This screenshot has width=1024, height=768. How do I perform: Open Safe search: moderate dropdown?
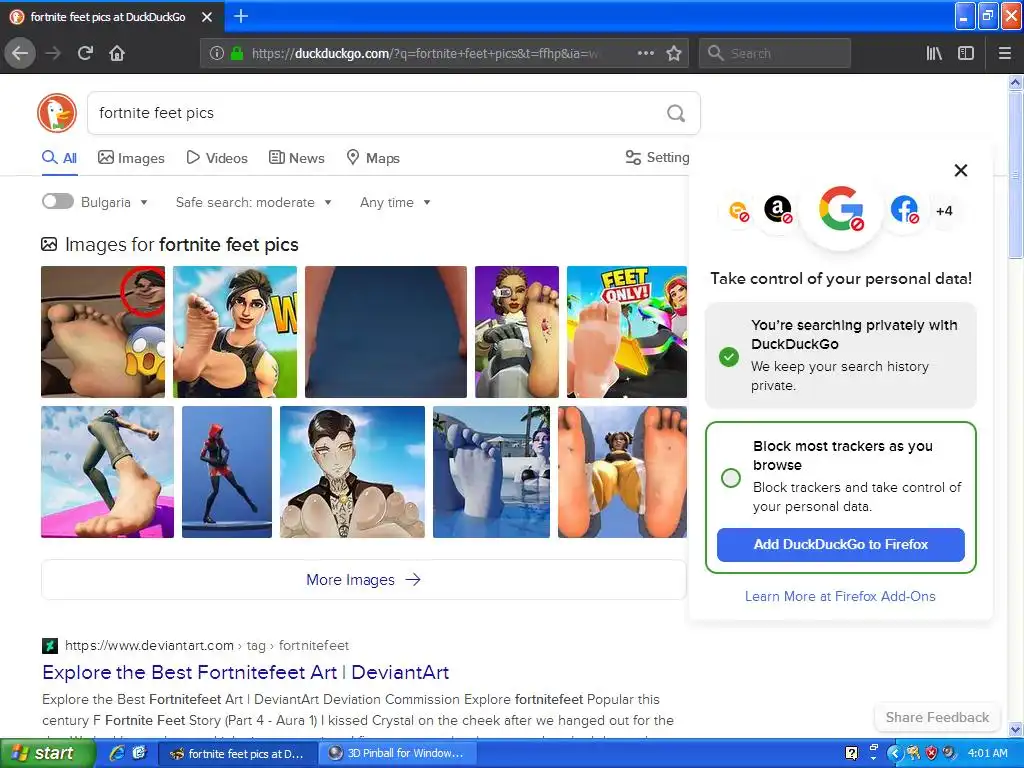pyautogui.click(x=253, y=202)
